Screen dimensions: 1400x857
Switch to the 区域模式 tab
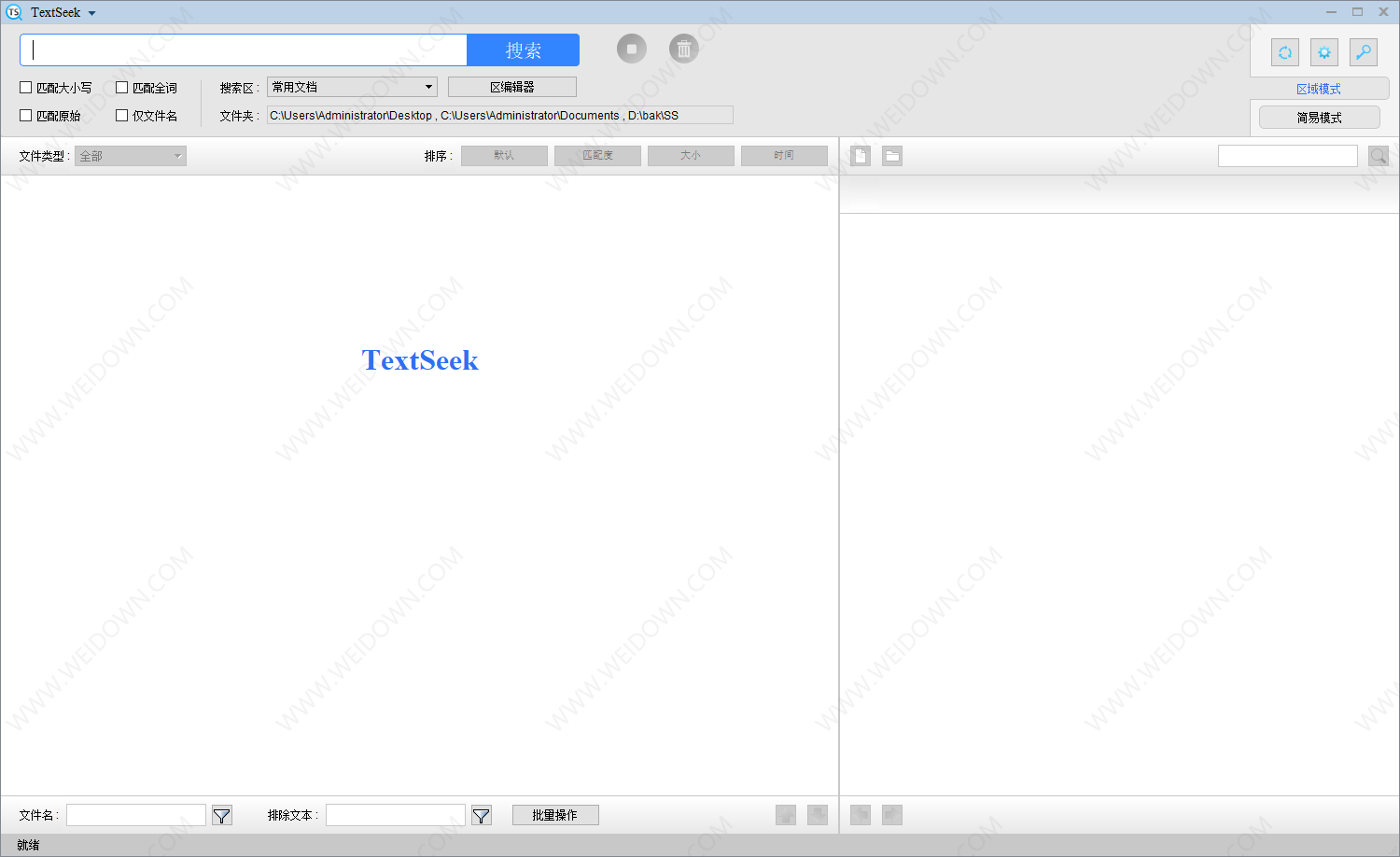[1318, 89]
